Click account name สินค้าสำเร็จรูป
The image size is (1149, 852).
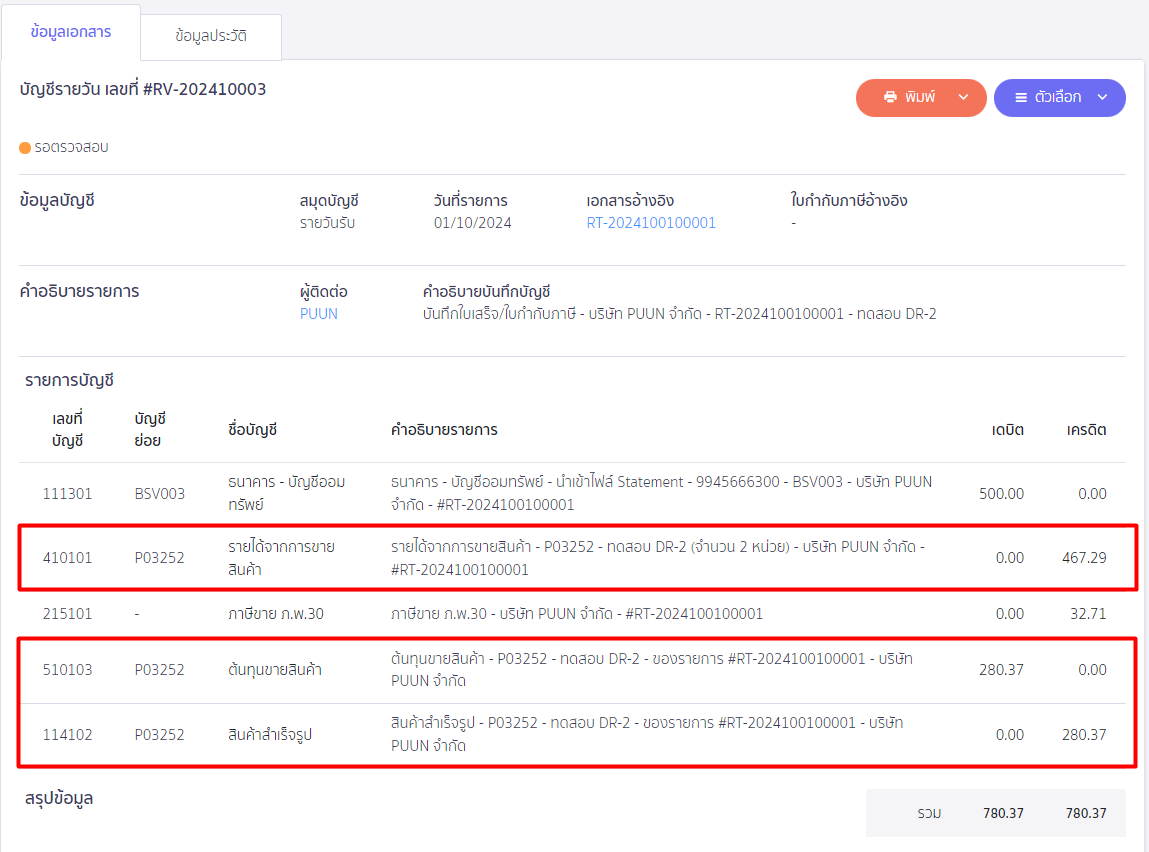click(x=270, y=735)
